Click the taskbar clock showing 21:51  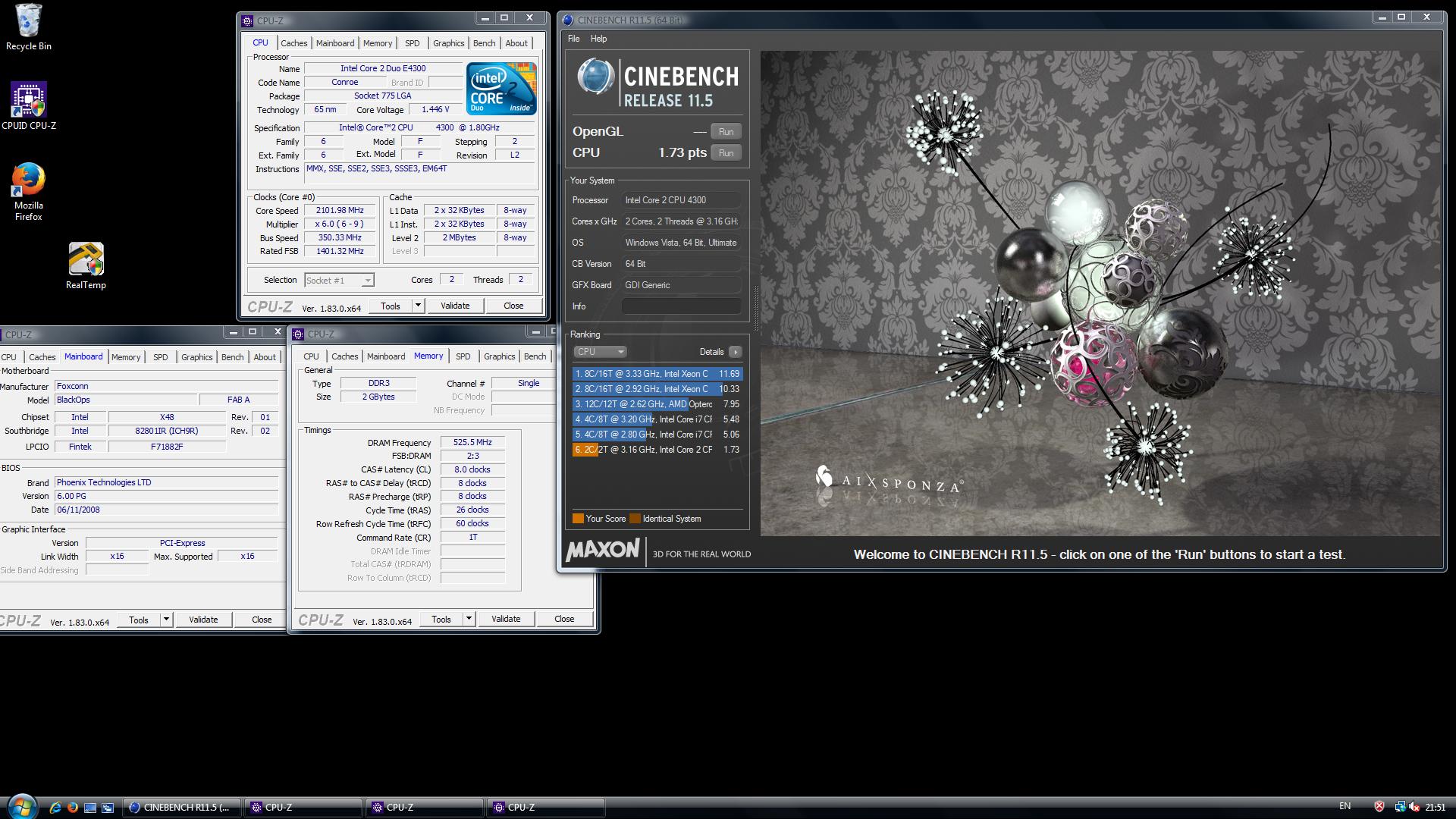pos(1435,807)
